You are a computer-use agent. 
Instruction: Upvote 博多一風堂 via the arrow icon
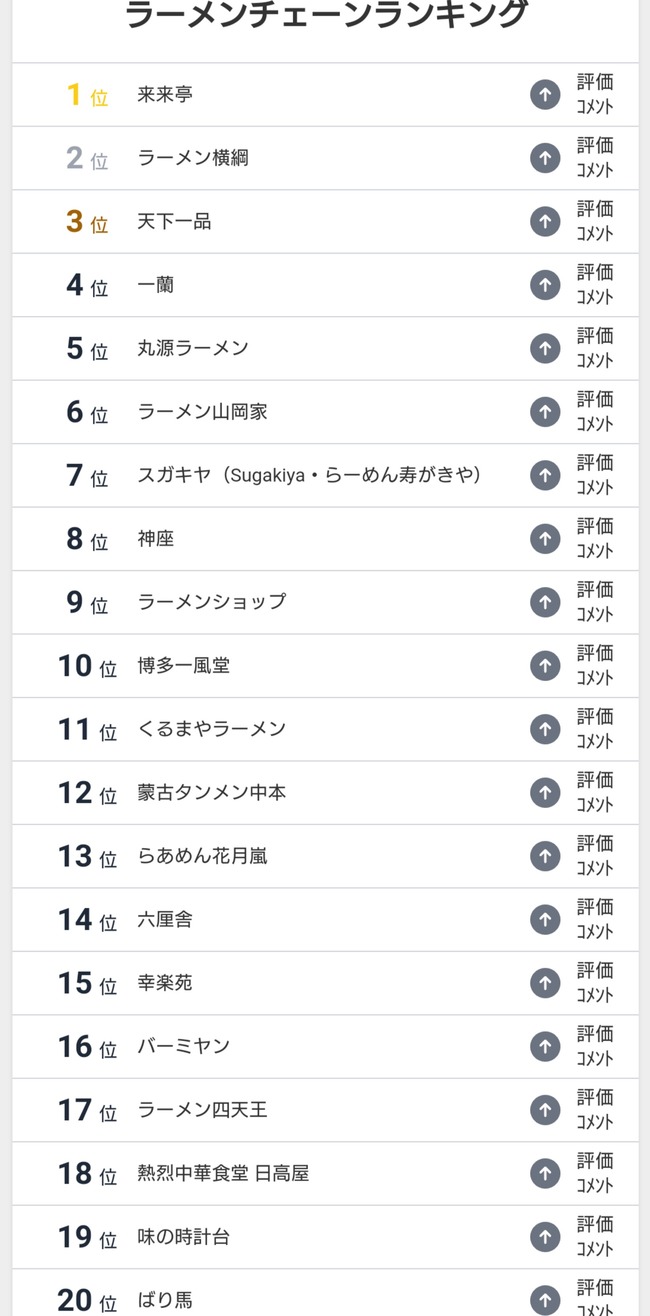coord(544,665)
